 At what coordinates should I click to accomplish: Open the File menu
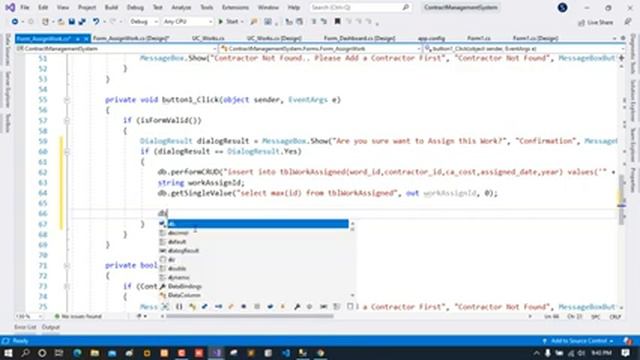pos(25,7)
